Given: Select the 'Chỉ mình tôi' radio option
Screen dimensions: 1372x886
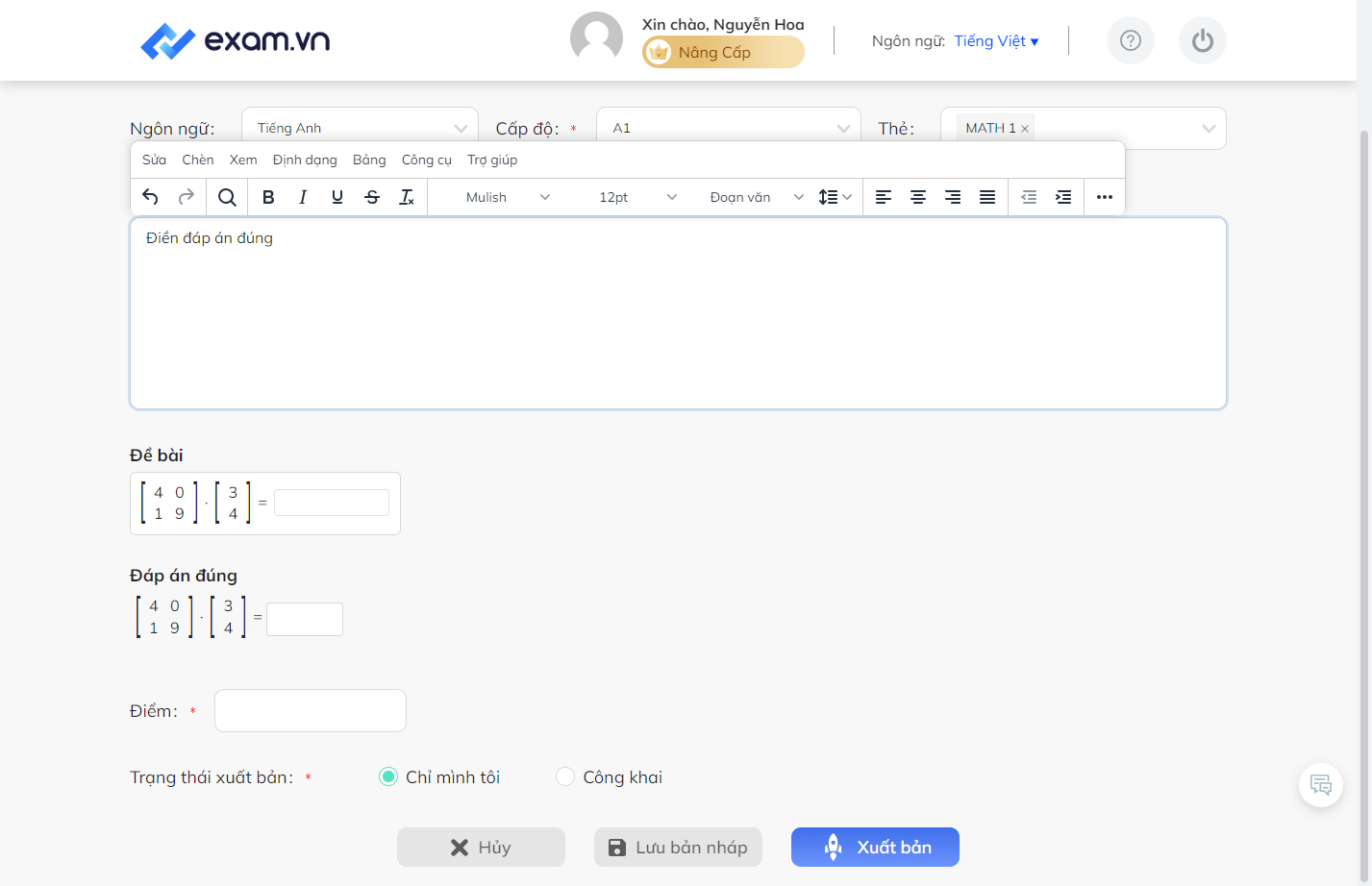Looking at the screenshot, I should (x=388, y=776).
